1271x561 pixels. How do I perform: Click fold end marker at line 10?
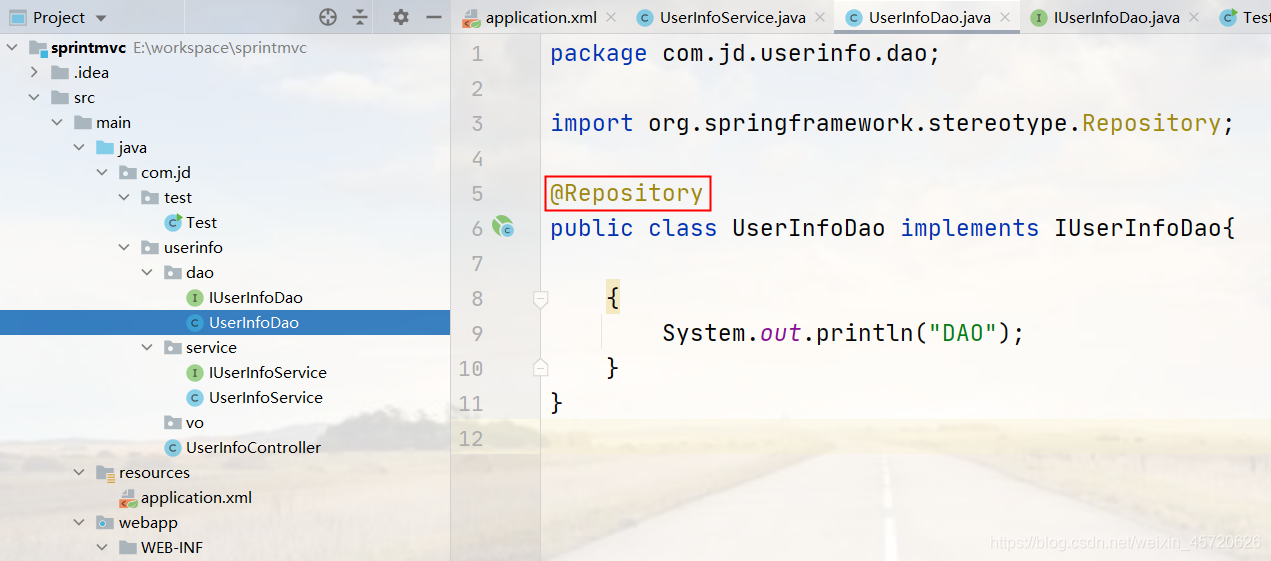[x=540, y=368]
